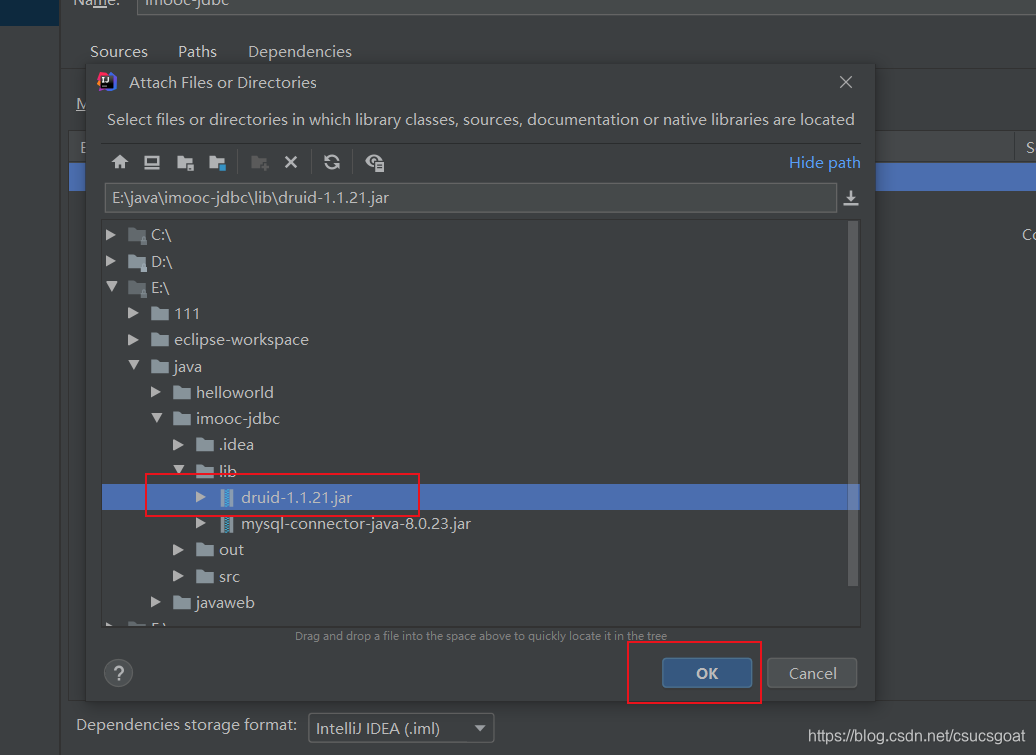
Task: Expand mysql-connector-java-8.0.23.jar contents
Action: 201,523
